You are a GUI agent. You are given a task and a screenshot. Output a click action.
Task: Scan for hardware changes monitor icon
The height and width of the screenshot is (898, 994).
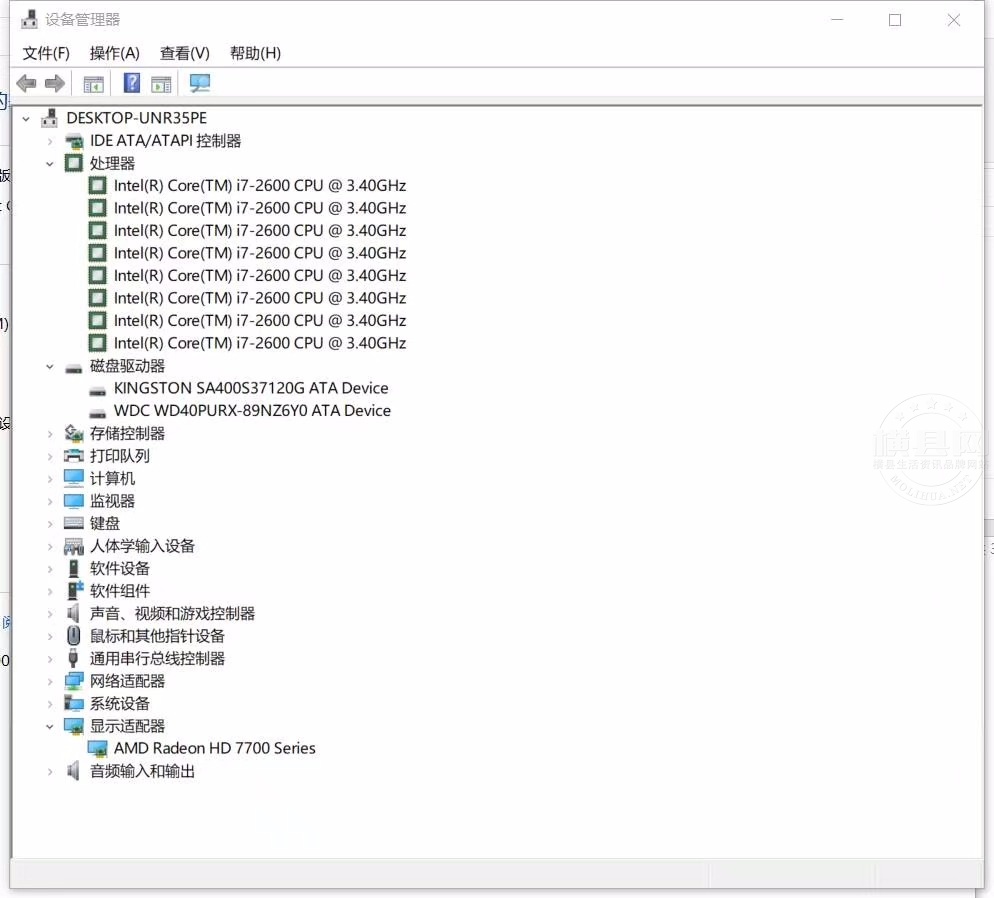click(x=200, y=83)
